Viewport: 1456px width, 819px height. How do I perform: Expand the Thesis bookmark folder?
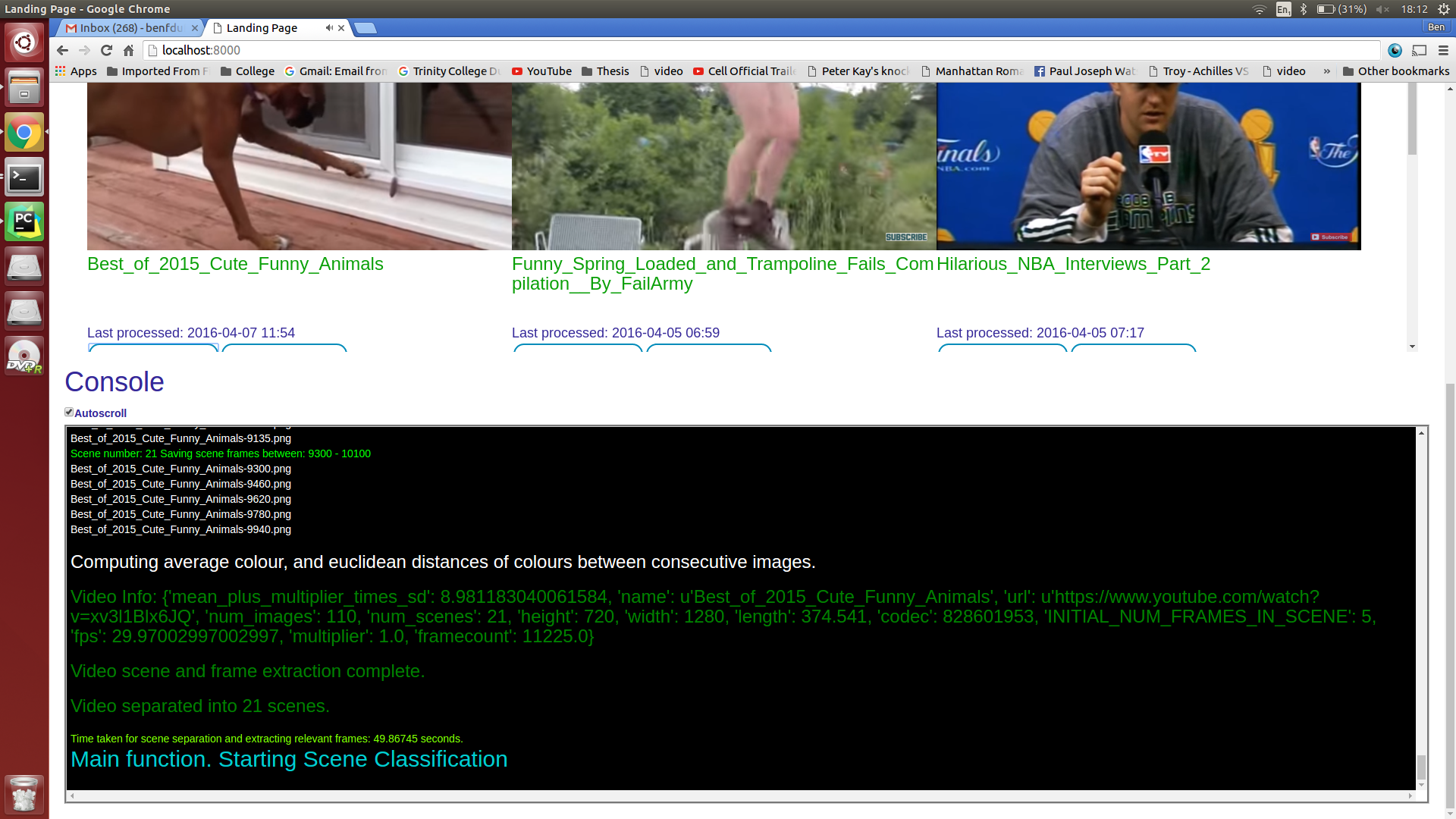click(605, 71)
